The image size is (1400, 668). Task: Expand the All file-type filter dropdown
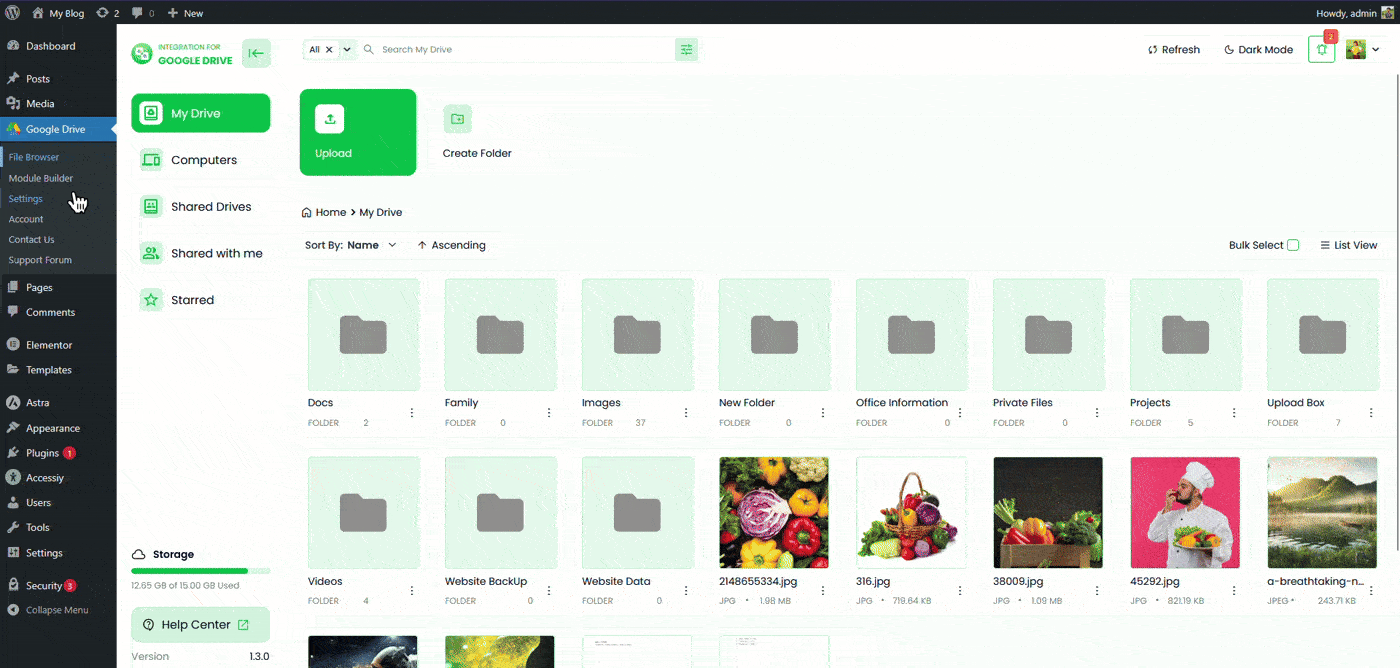point(346,48)
